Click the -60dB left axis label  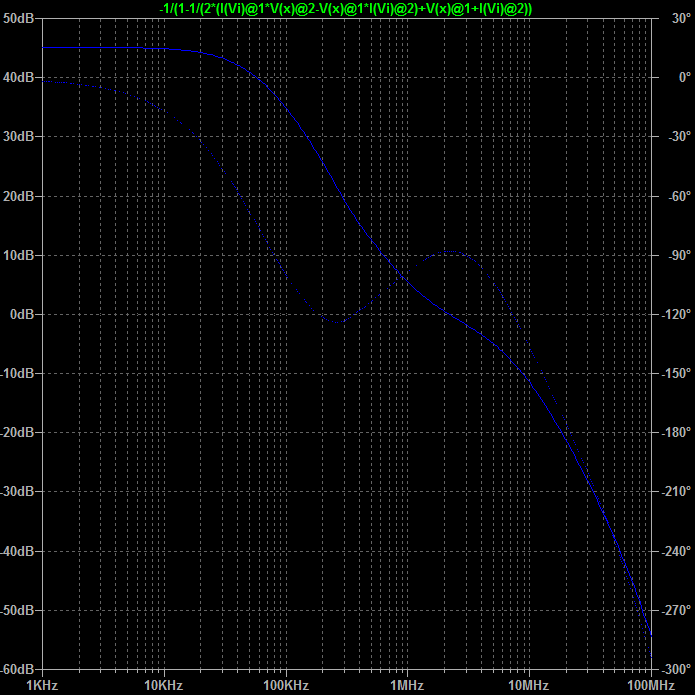pos(17,669)
